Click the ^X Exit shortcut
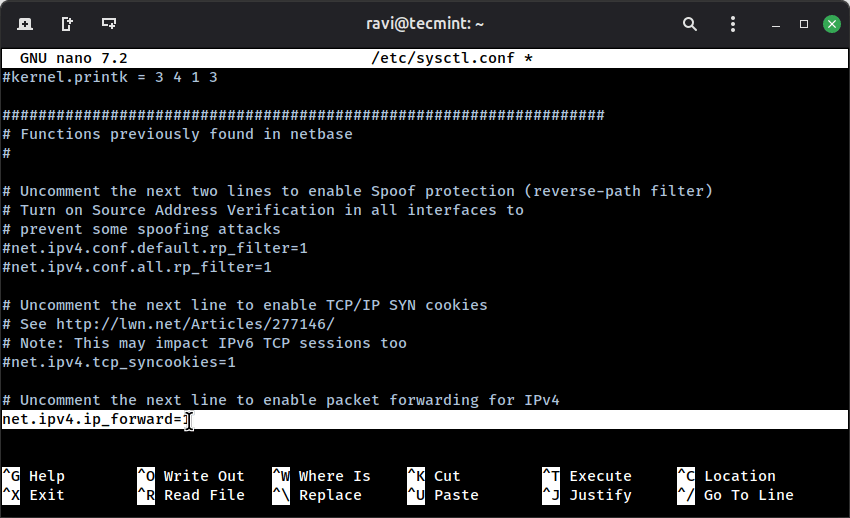This screenshot has height=518, width=850. 34,495
